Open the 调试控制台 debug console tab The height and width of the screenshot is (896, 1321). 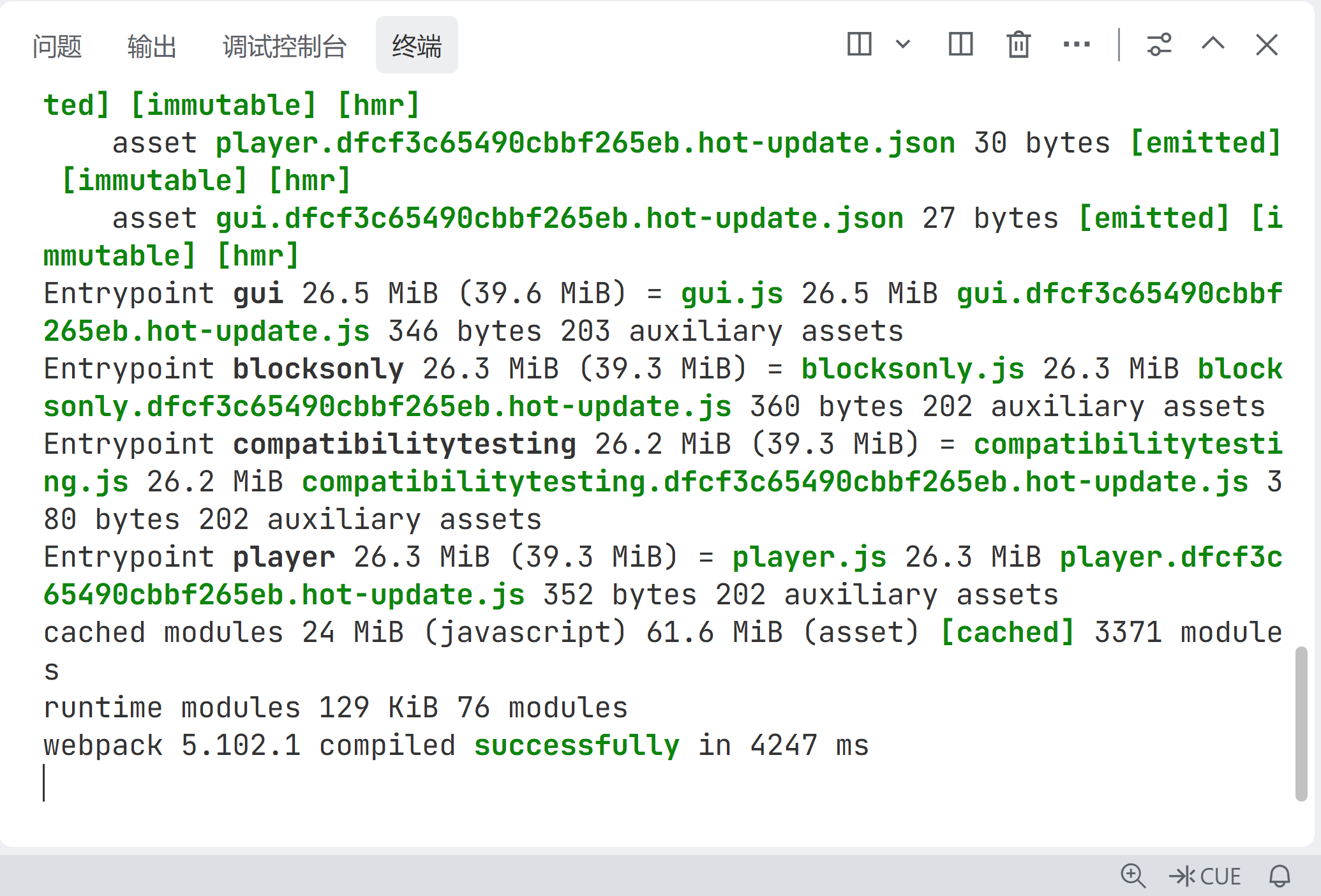(x=285, y=46)
